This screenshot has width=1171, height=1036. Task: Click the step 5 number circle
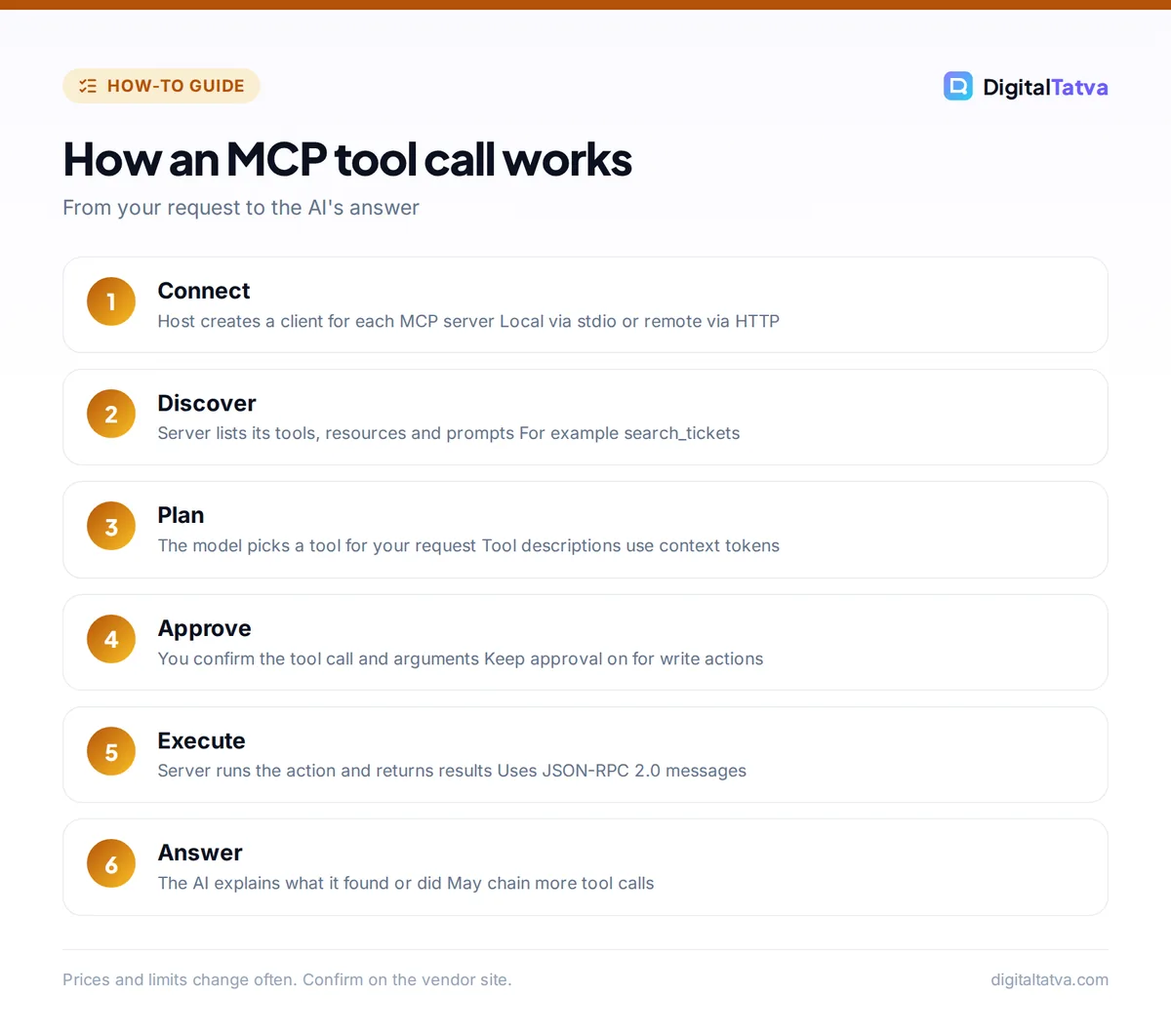click(111, 751)
